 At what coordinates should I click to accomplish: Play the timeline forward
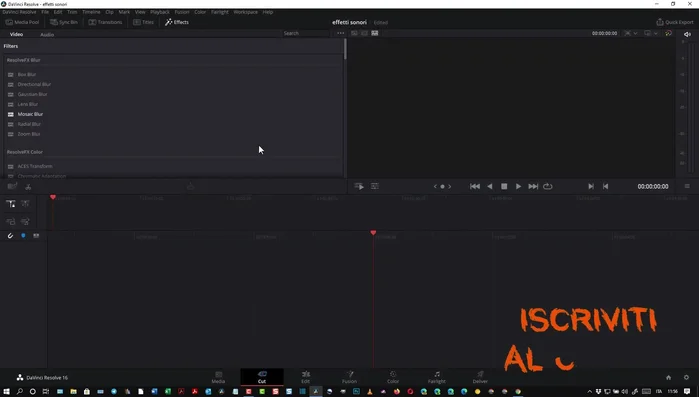coord(518,186)
